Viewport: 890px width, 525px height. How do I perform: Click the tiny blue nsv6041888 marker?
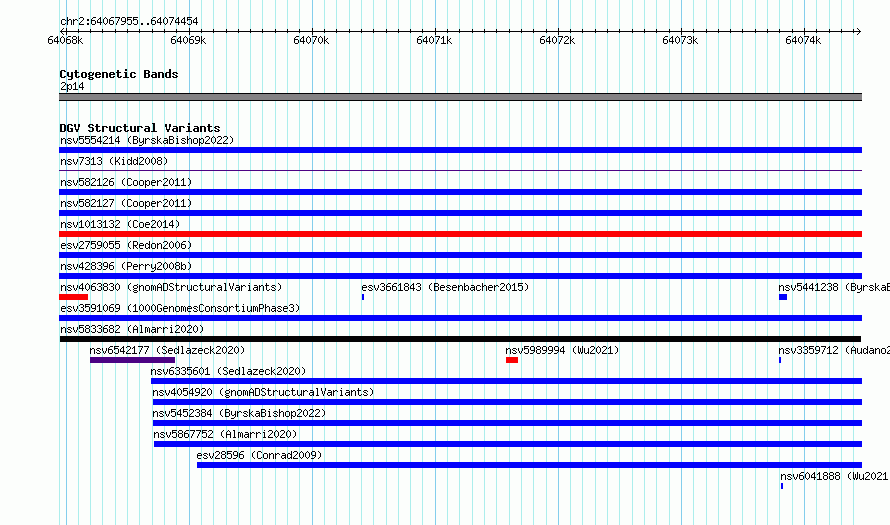782,486
